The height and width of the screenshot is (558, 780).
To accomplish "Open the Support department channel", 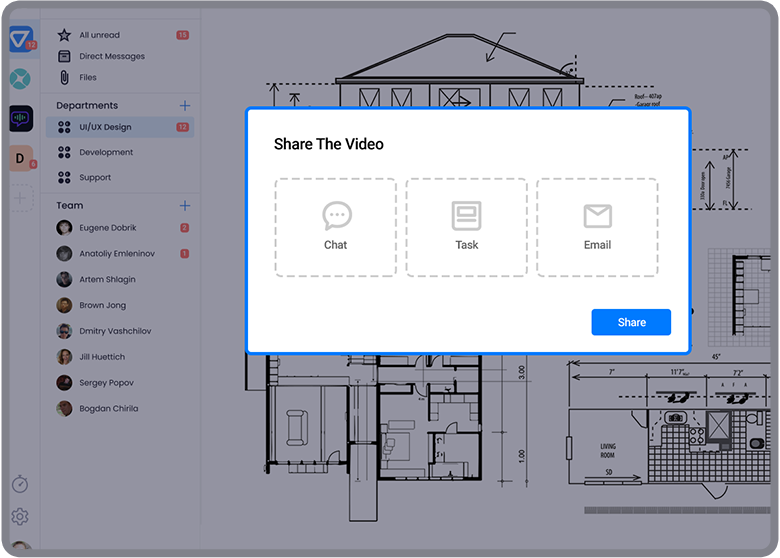I will click(x=95, y=177).
